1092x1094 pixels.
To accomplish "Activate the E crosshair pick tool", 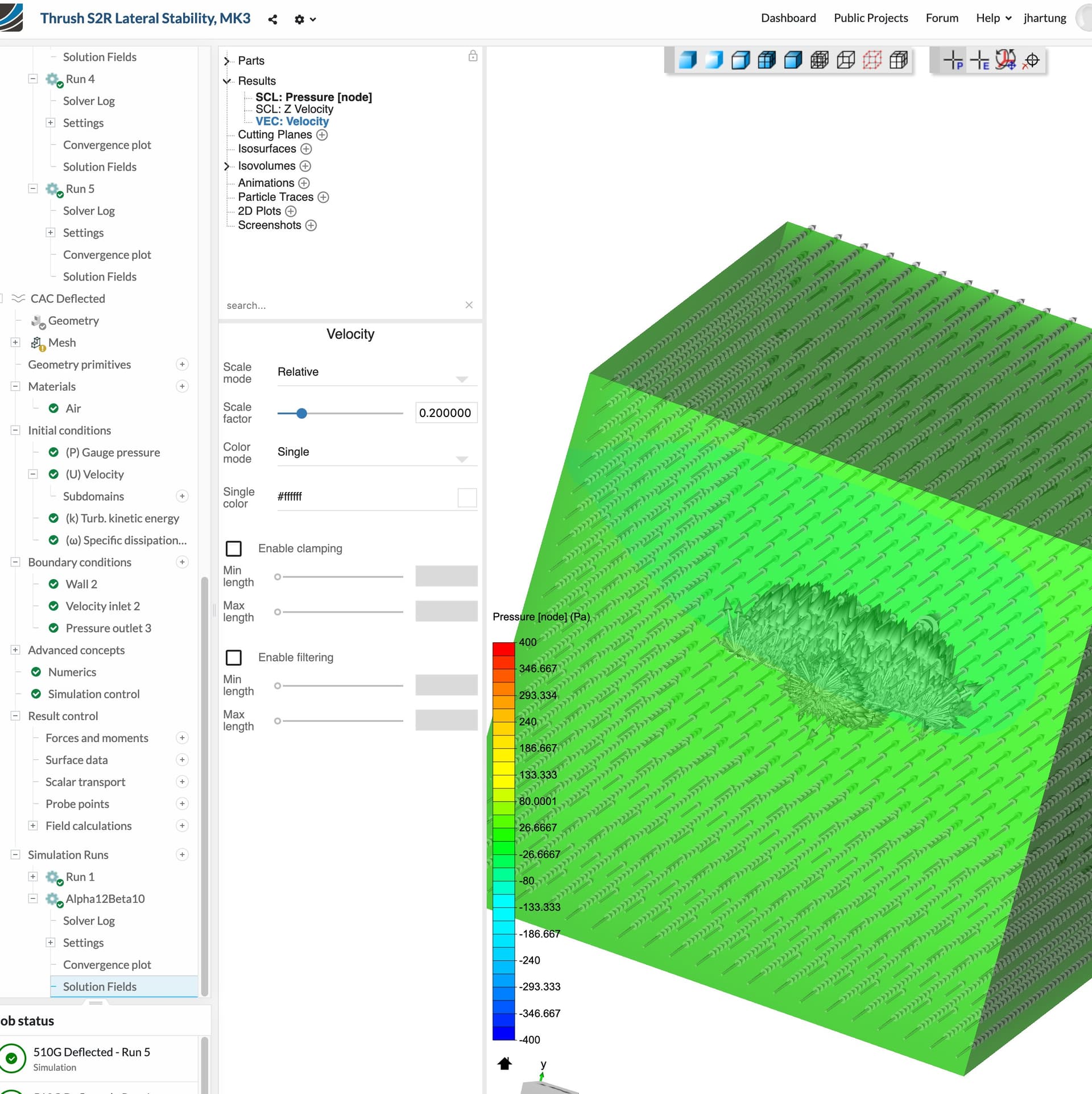I will pos(979,60).
